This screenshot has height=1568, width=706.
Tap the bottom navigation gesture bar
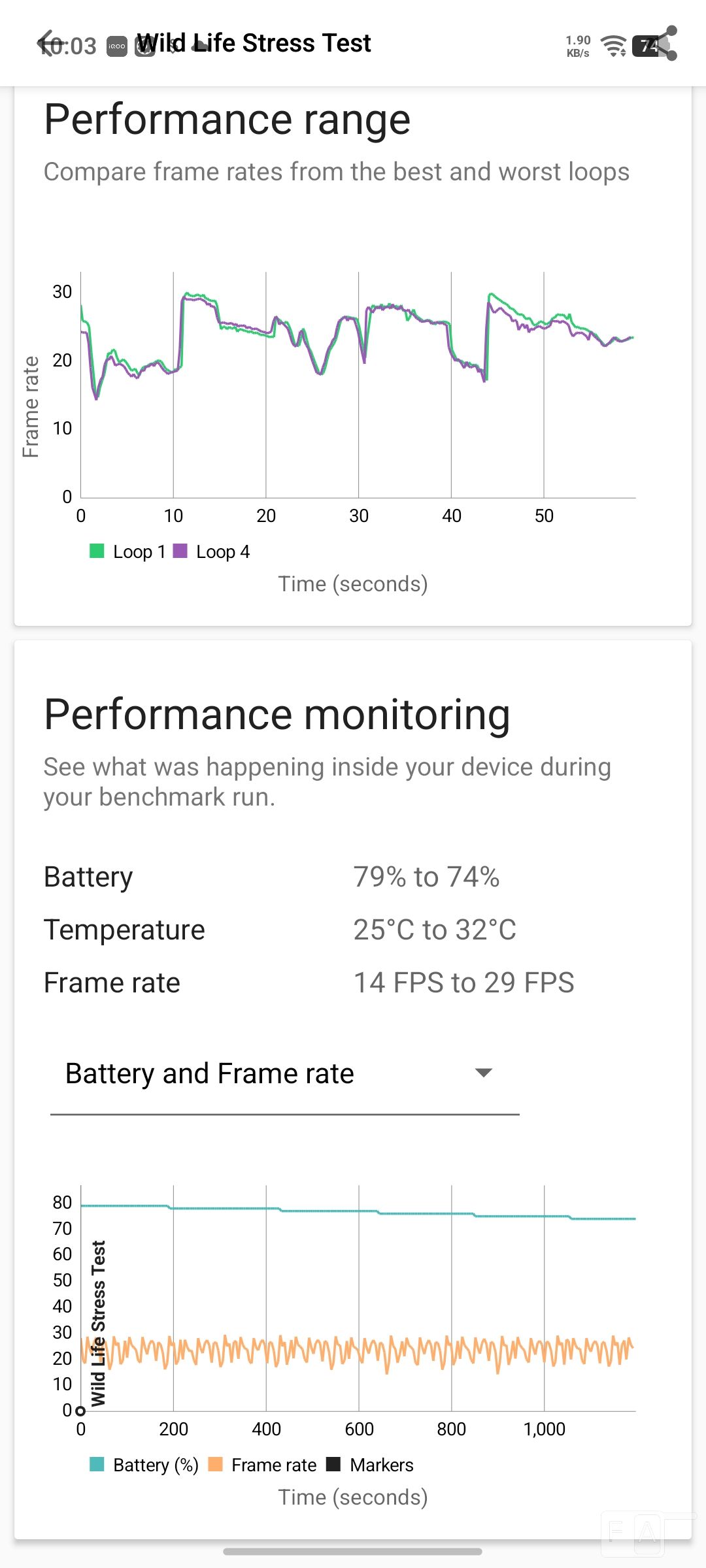(353, 1551)
